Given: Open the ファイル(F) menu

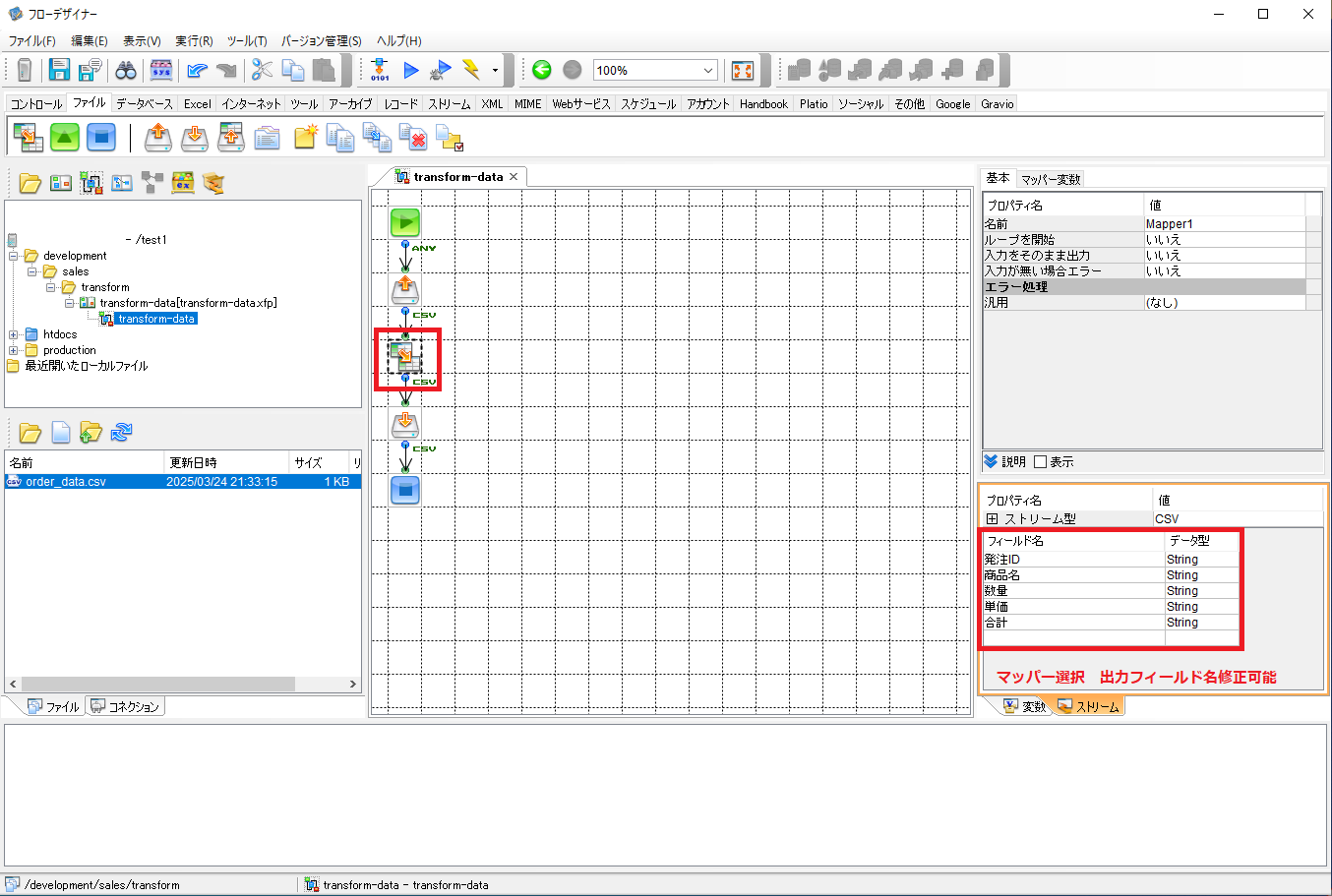Looking at the screenshot, I should [x=31, y=41].
